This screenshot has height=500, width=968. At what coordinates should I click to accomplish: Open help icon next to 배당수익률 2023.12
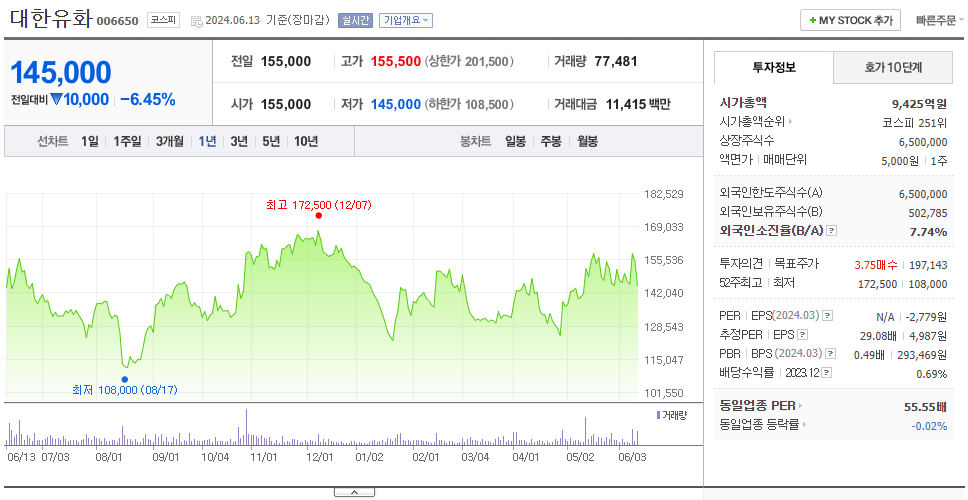pyautogui.click(x=827, y=373)
